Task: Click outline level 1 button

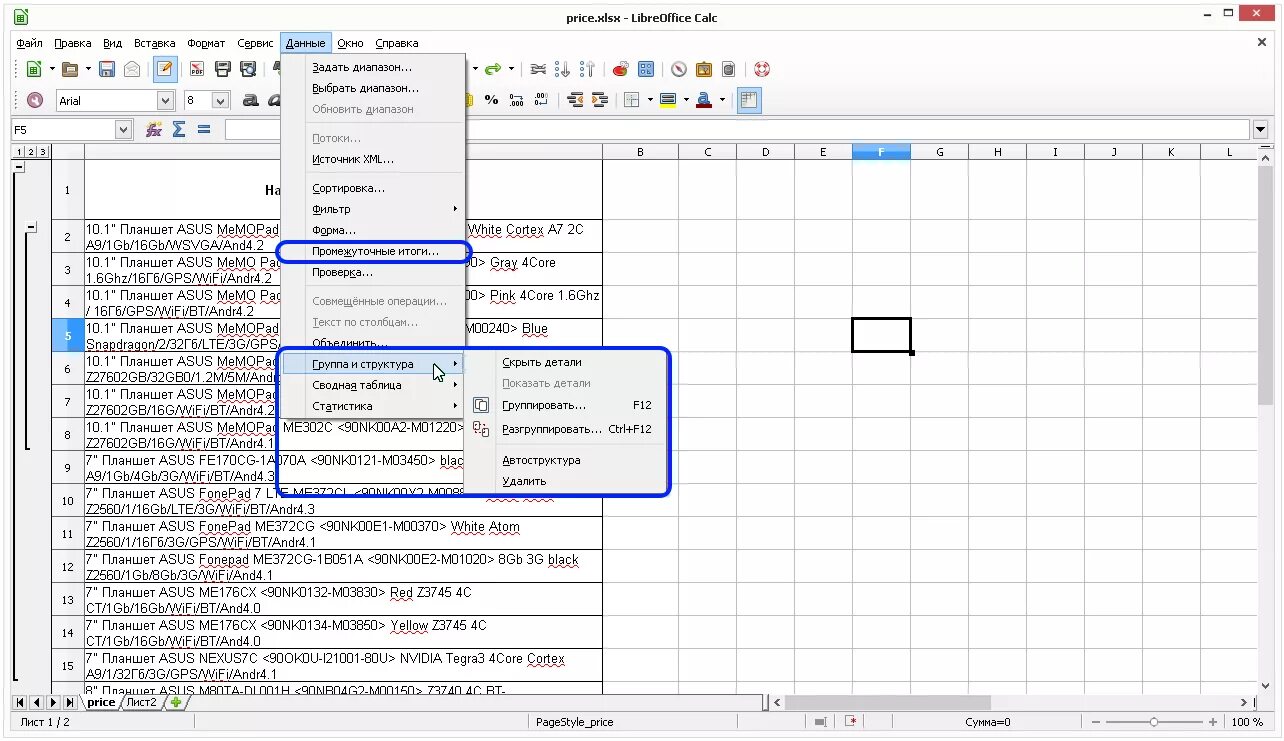Action: coord(18,152)
